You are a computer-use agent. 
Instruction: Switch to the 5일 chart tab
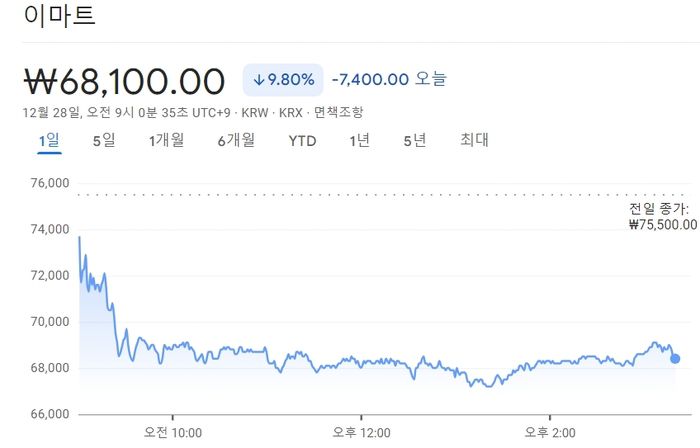click(104, 141)
